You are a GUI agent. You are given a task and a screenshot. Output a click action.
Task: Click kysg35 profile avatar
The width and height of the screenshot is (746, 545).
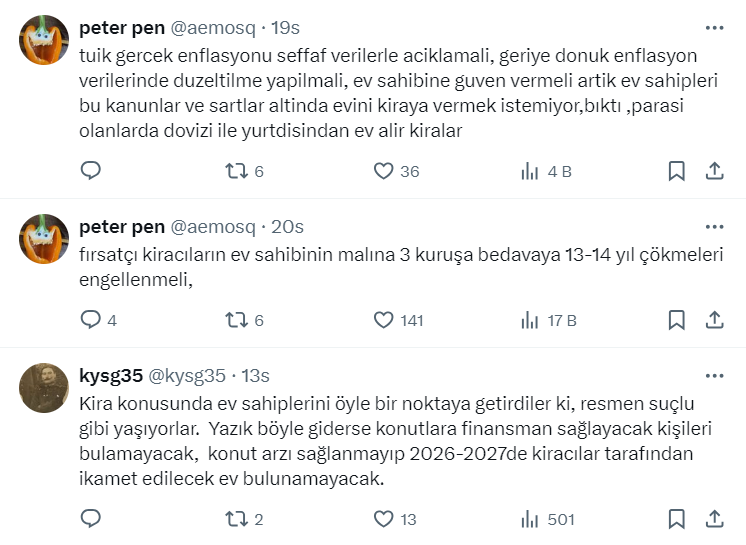[44, 388]
